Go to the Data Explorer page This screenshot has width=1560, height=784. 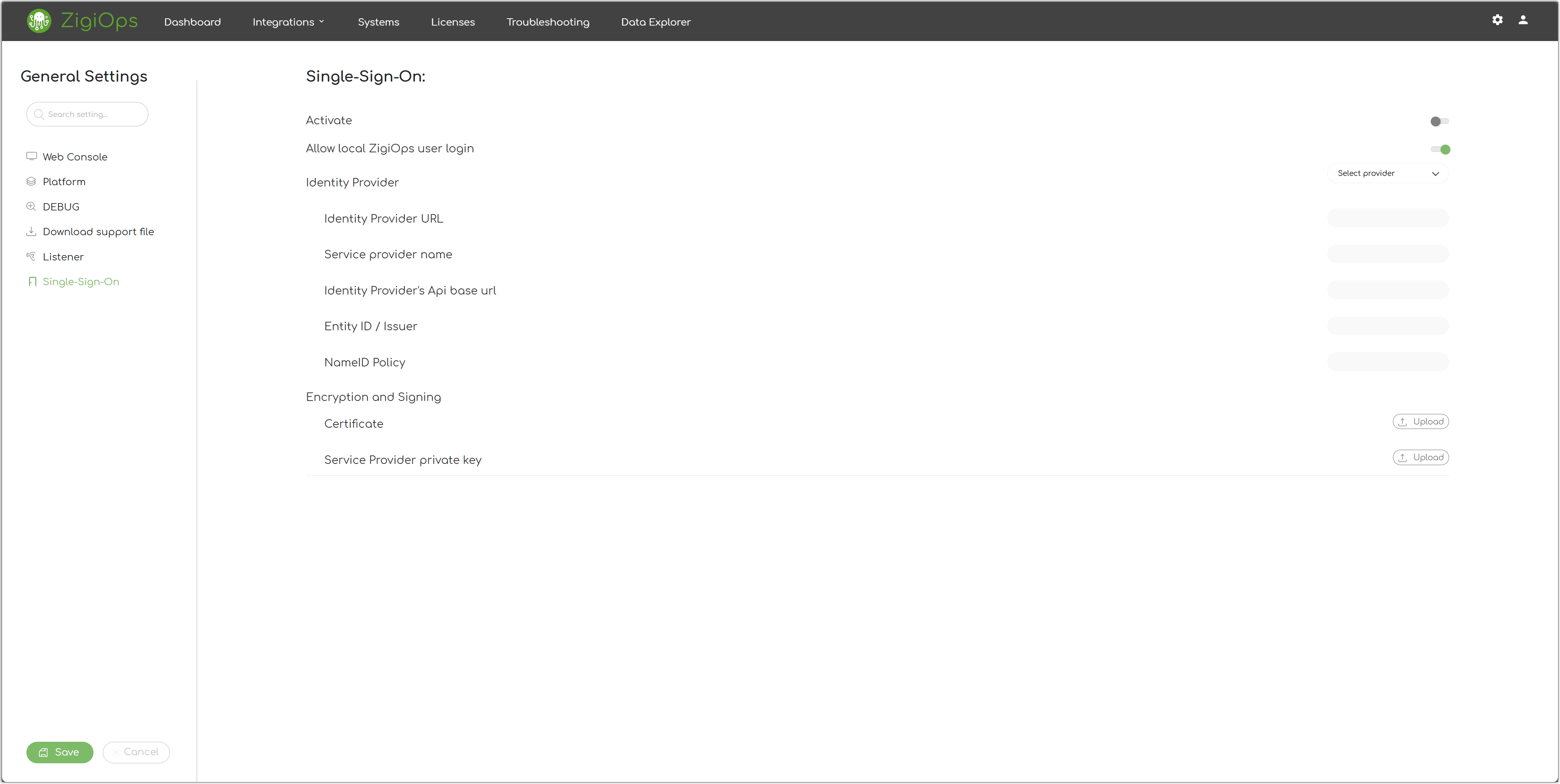tap(655, 22)
